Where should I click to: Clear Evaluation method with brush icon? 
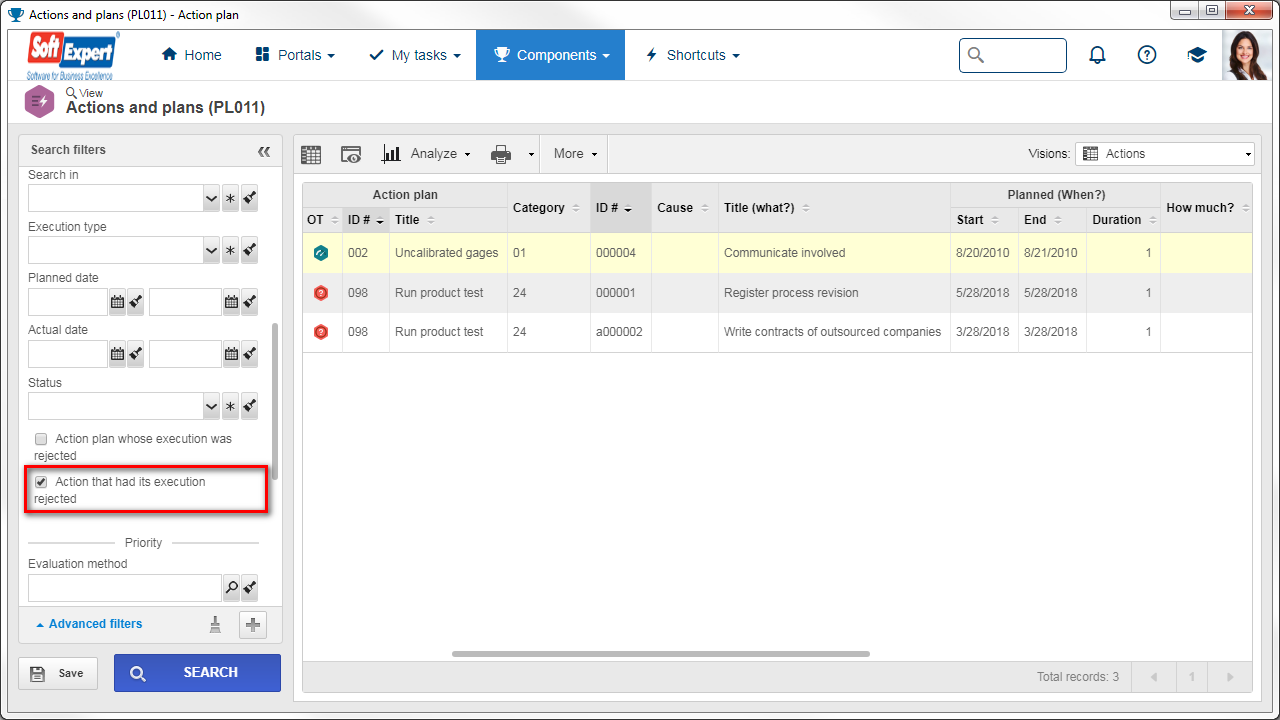(249, 587)
